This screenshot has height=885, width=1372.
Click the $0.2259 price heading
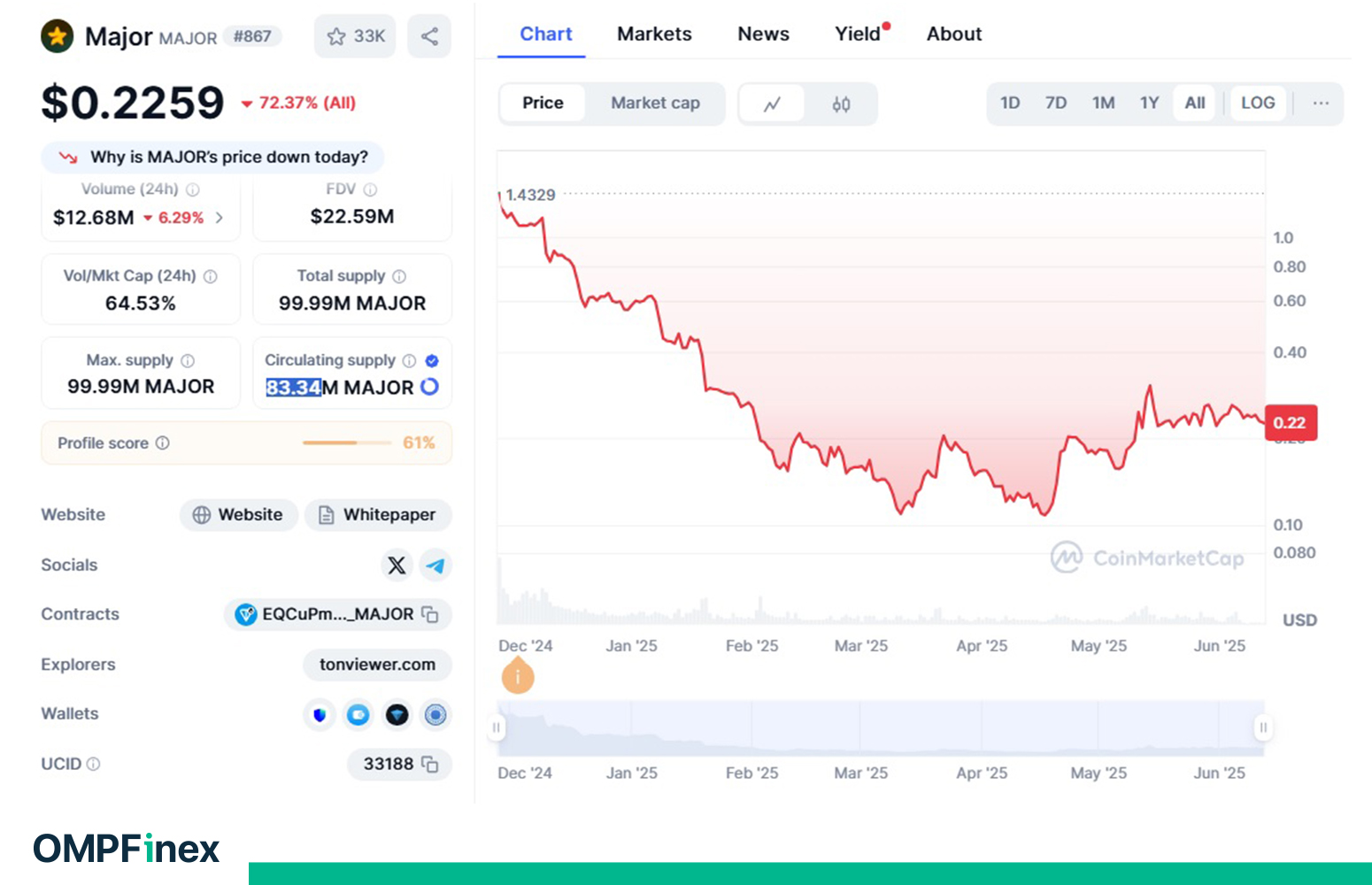click(133, 103)
